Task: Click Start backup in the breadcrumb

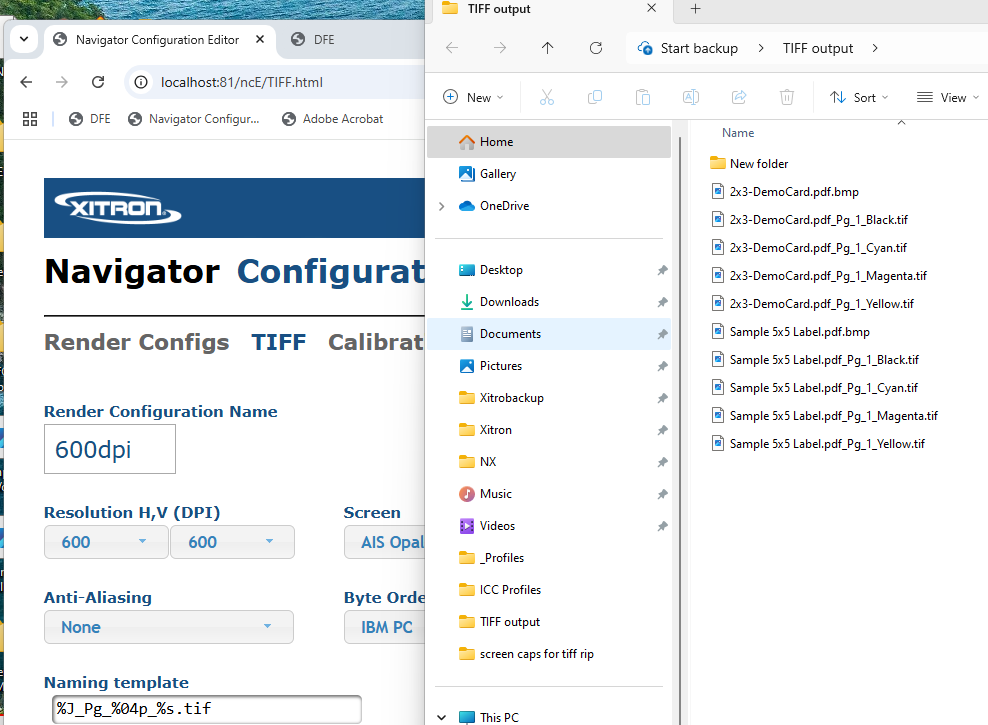Action: point(699,49)
